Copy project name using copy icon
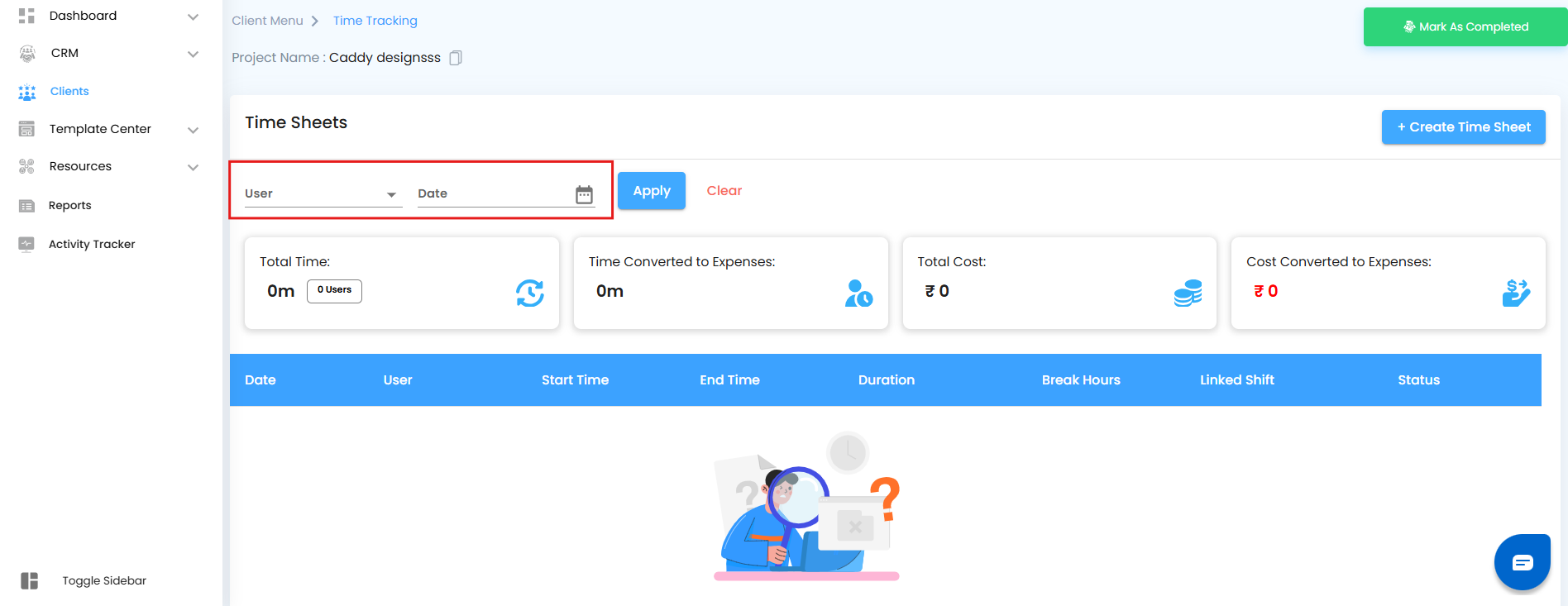Viewport: 1568px width, 606px height. click(456, 58)
